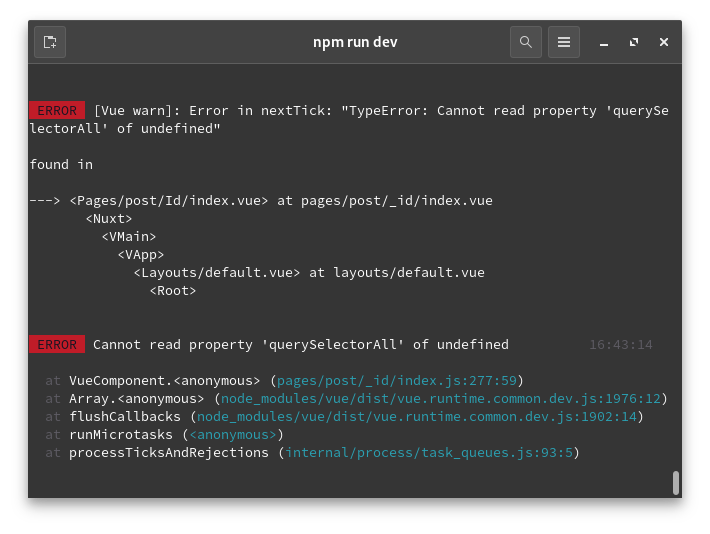Image resolution: width=710 pixels, height=534 pixels.
Task: Click the <Nuxt> component line
Action: 109,219
